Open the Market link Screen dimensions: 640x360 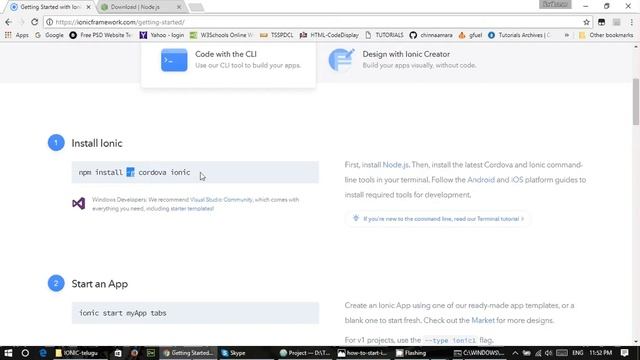(483, 320)
